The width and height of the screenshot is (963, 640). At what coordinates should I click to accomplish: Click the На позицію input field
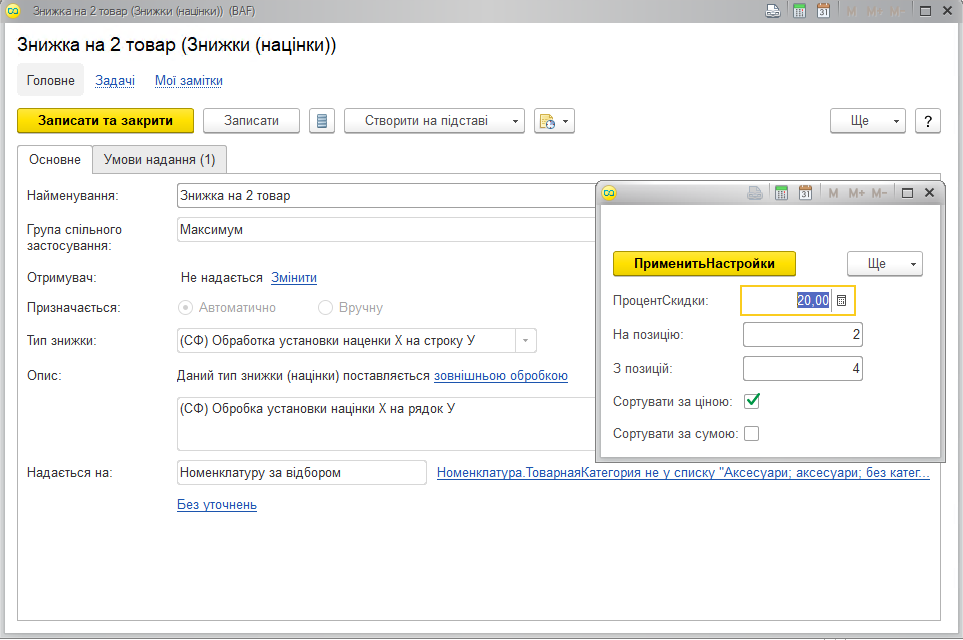803,335
